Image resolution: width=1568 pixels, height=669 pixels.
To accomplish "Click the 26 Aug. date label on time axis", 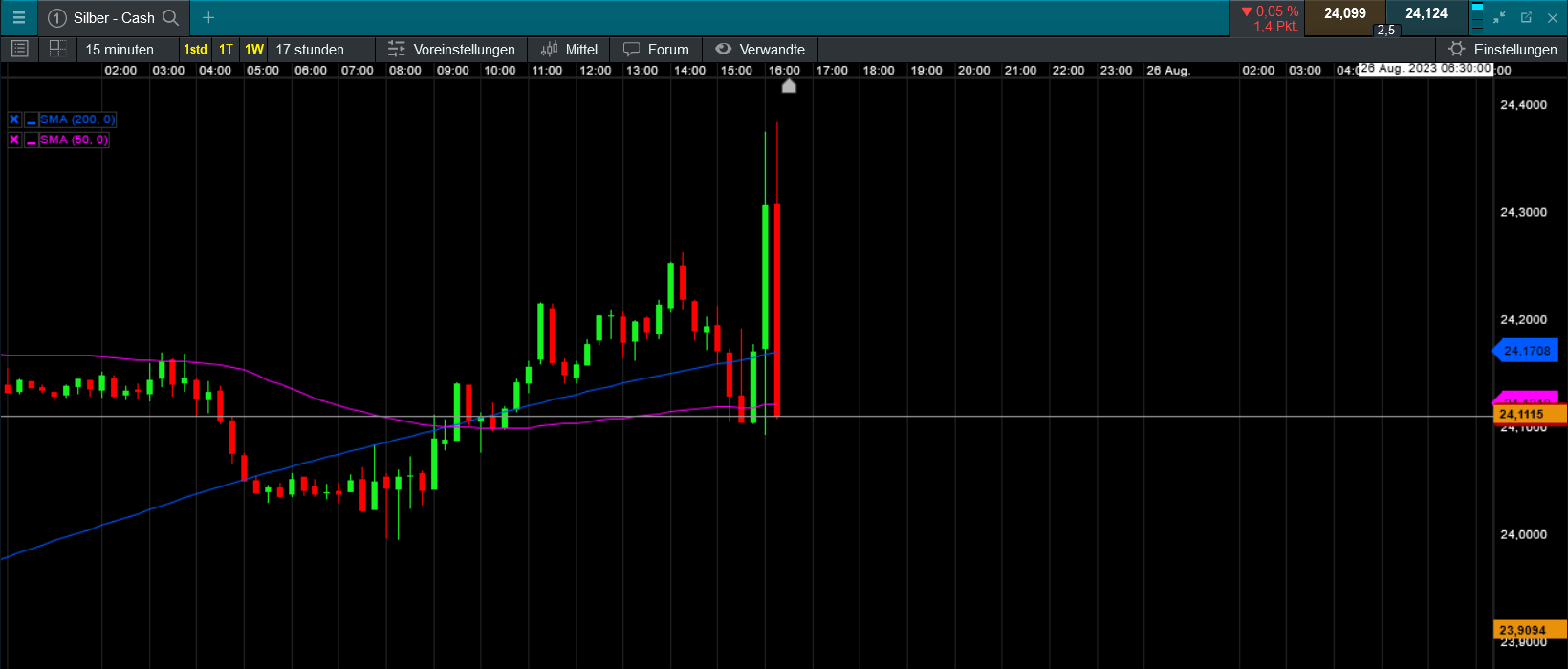I will coord(1168,71).
